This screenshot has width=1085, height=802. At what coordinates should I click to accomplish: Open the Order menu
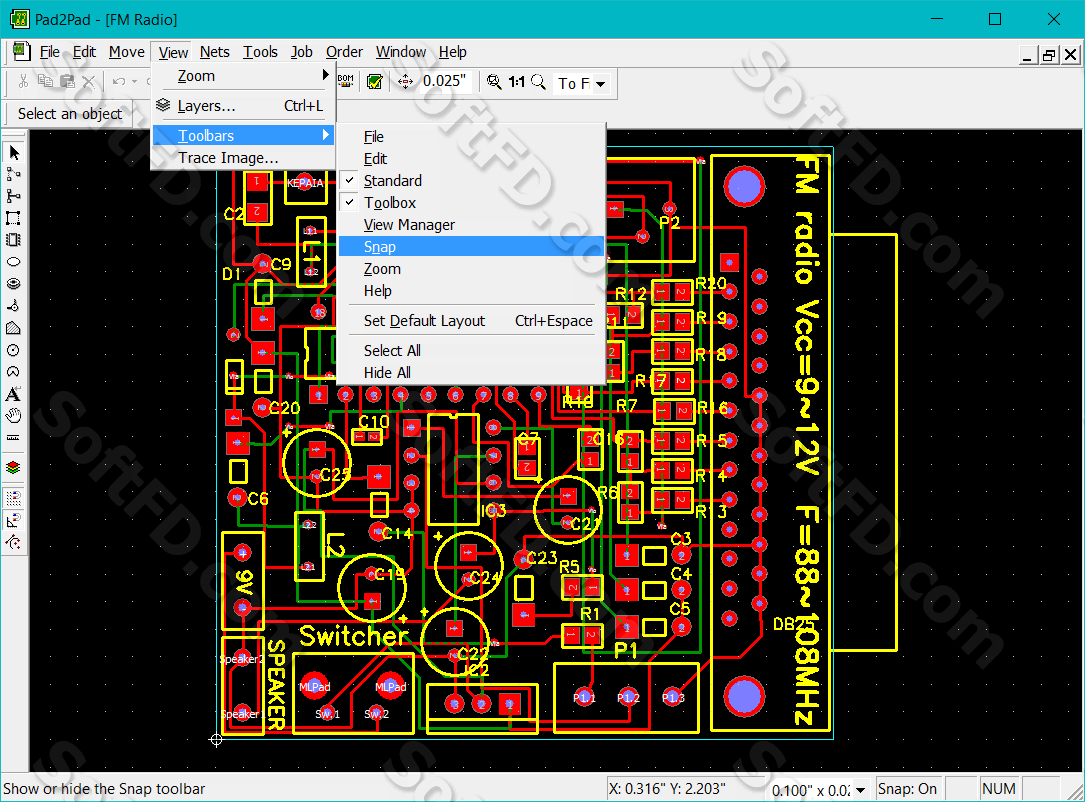(x=345, y=52)
